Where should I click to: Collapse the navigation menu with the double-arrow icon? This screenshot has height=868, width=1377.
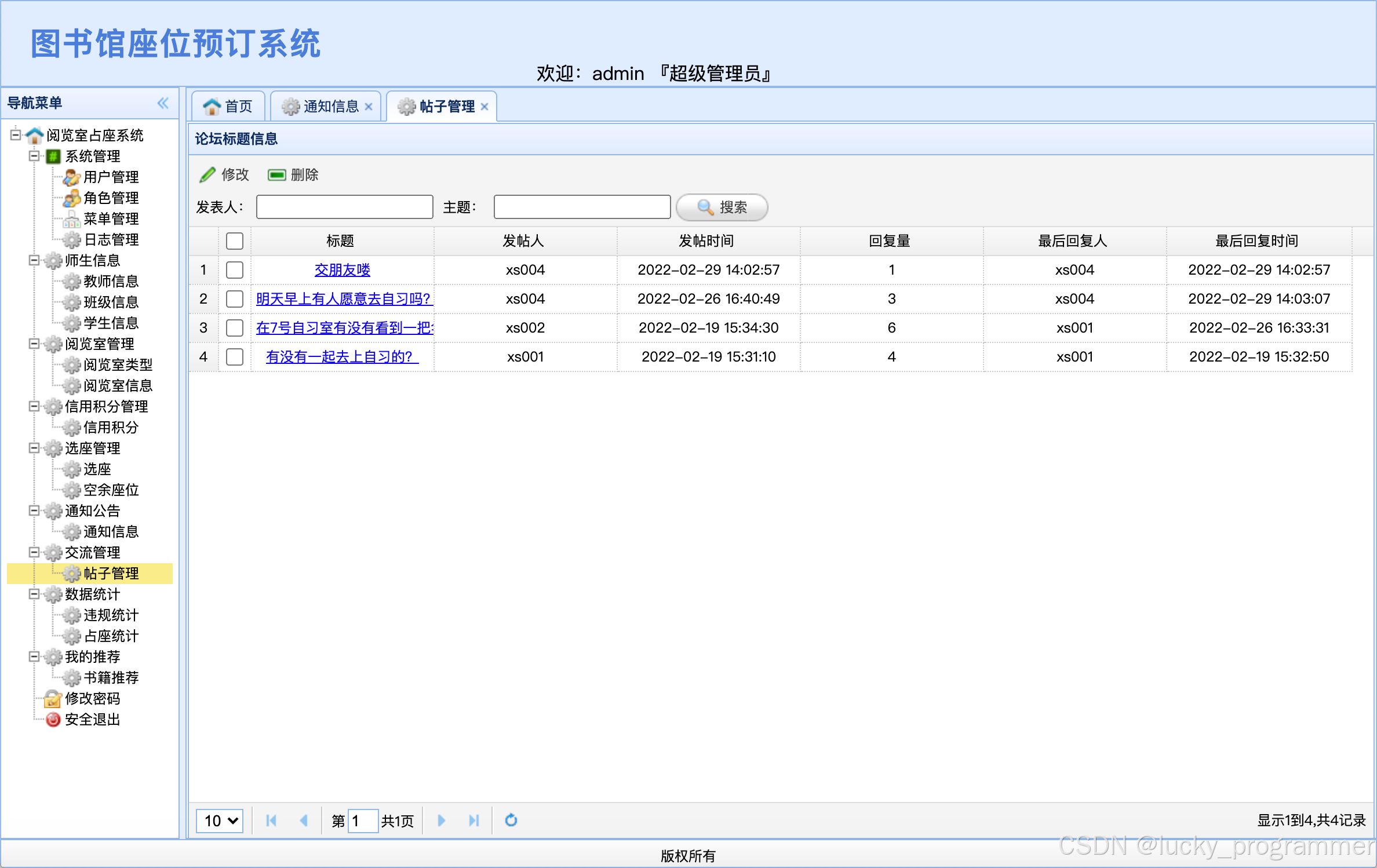point(163,103)
